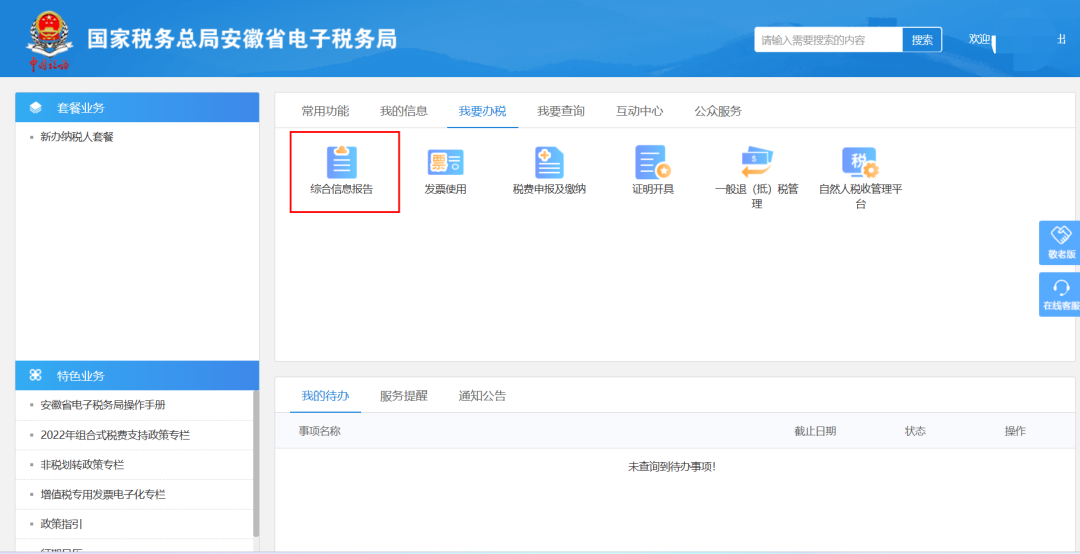Open the 我要查询 tab

561,111
